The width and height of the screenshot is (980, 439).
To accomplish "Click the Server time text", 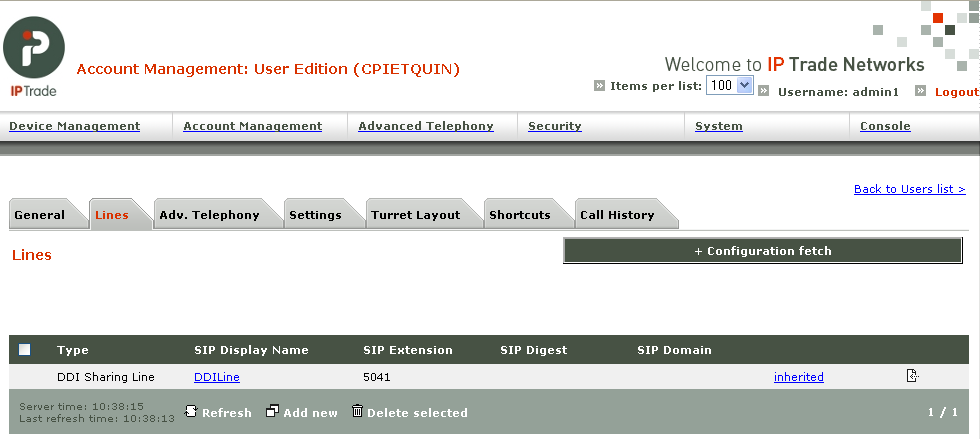I will (x=82, y=406).
